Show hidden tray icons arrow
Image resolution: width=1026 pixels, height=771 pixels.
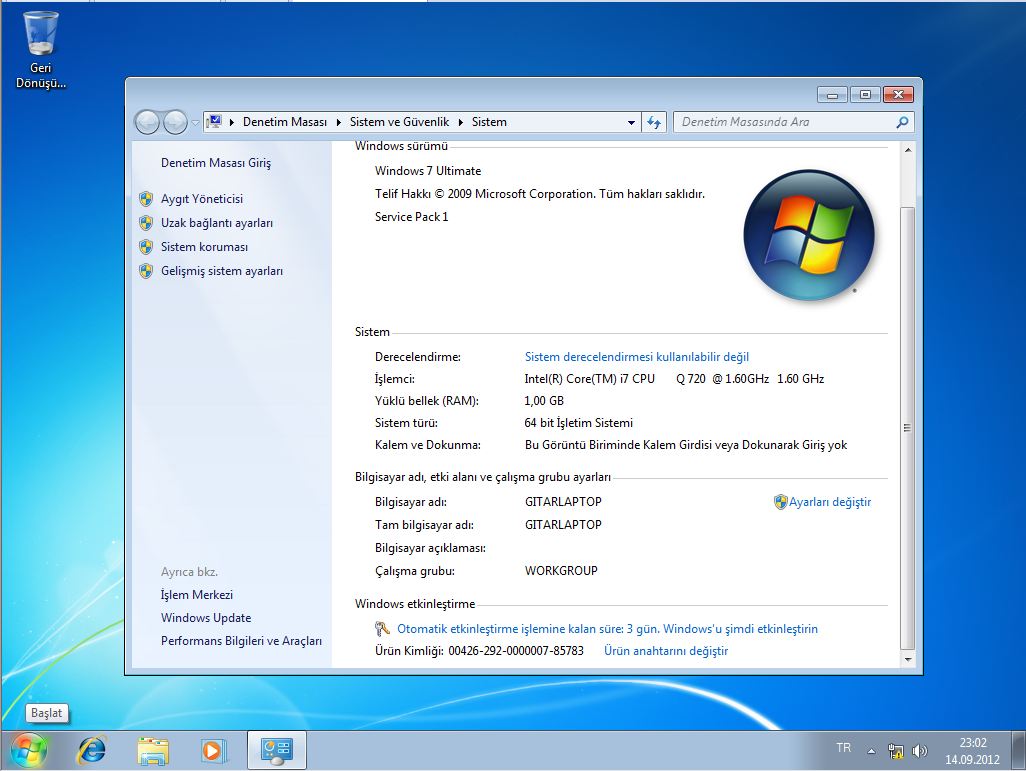(x=872, y=751)
